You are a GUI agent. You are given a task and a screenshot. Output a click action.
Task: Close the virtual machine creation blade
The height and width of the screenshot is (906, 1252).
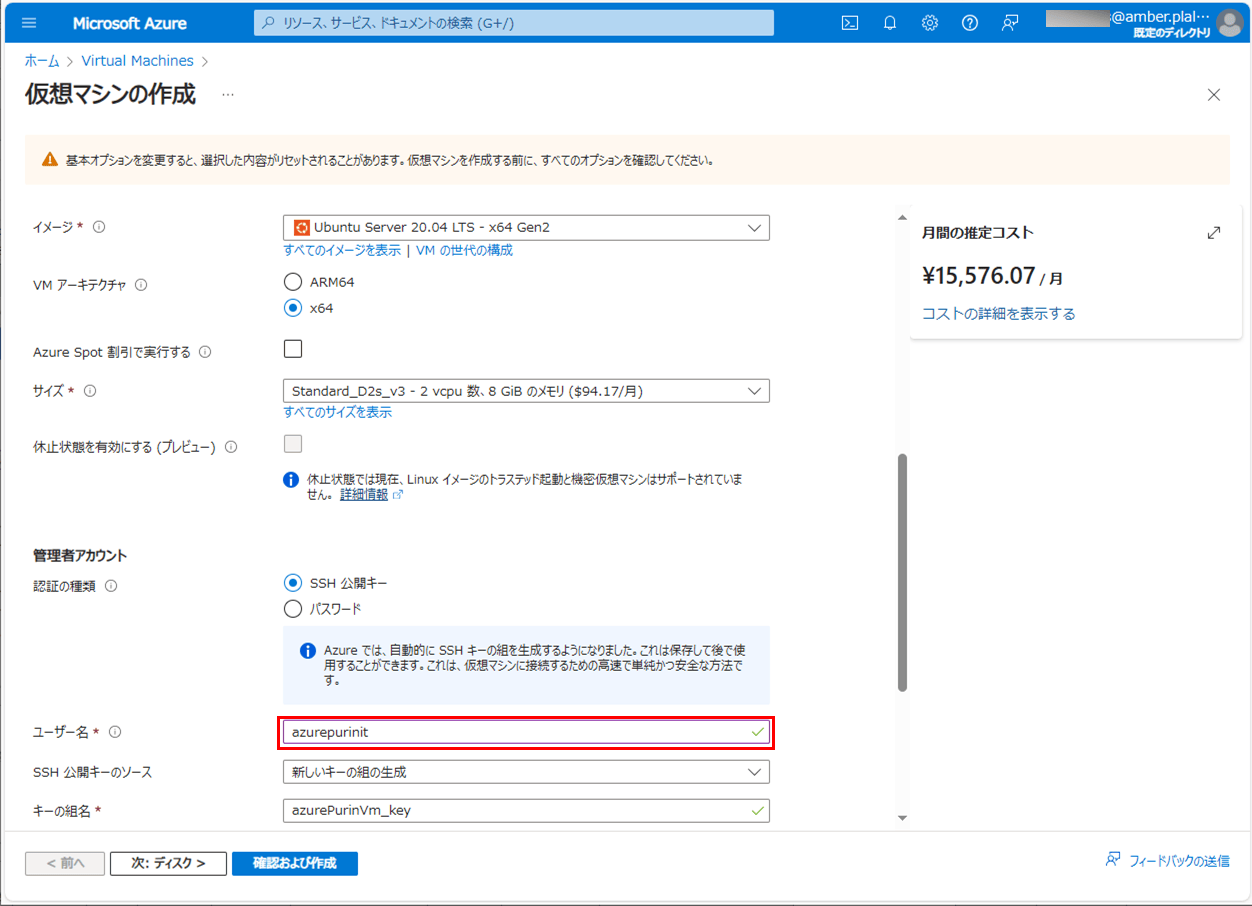coord(1214,95)
